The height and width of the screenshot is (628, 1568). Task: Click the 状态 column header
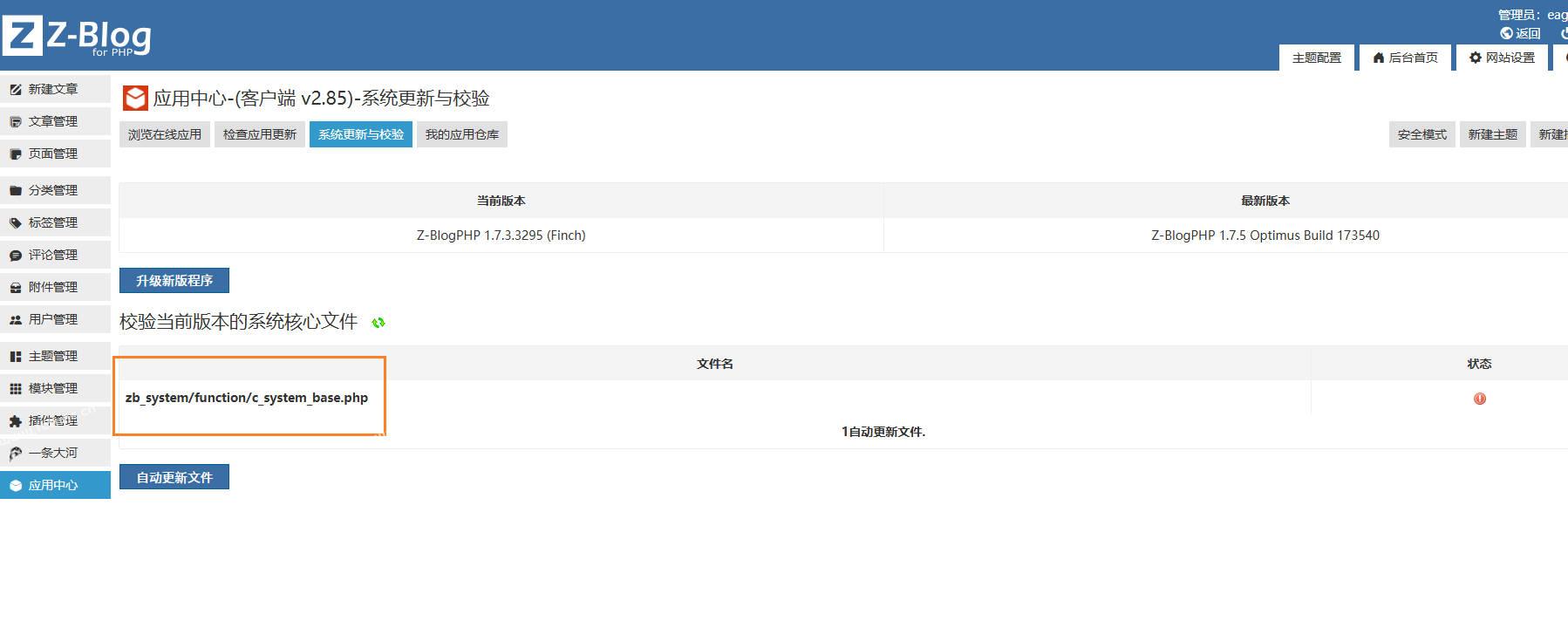1480,364
